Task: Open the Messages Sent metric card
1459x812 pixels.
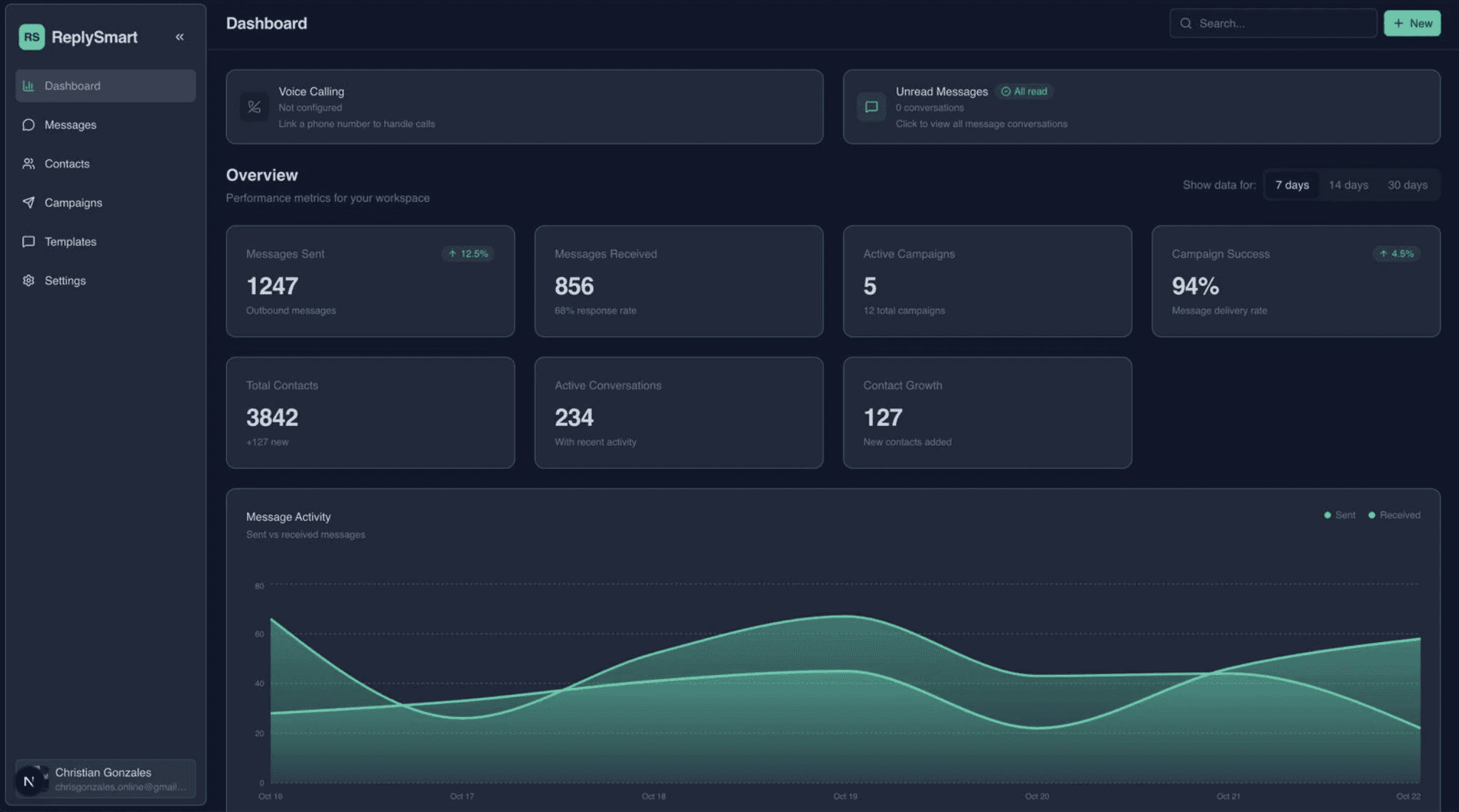Action: pos(370,281)
